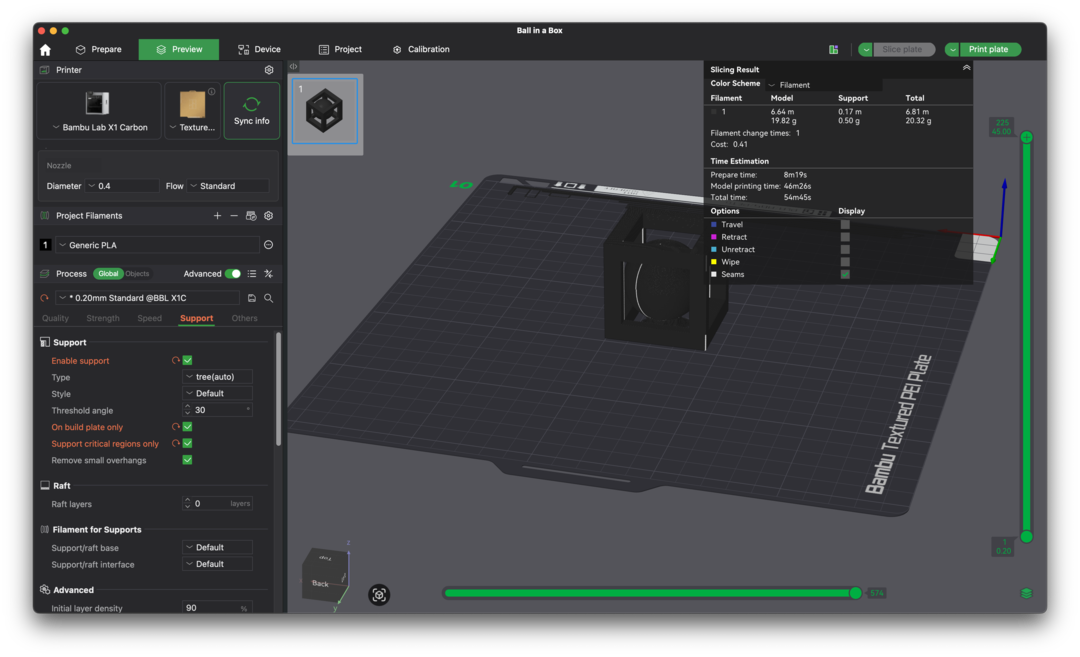
Task: Open Support/raft interface filament dropdown
Action: point(217,564)
